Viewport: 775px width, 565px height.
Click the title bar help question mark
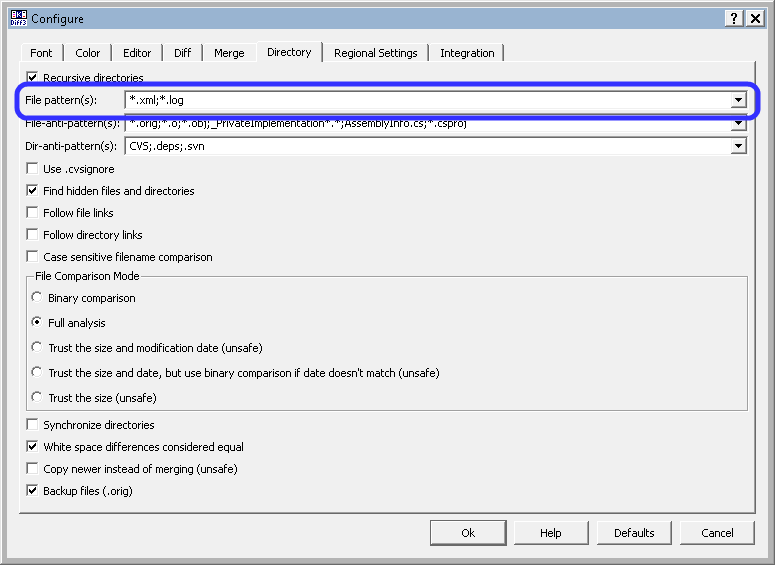click(735, 18)
